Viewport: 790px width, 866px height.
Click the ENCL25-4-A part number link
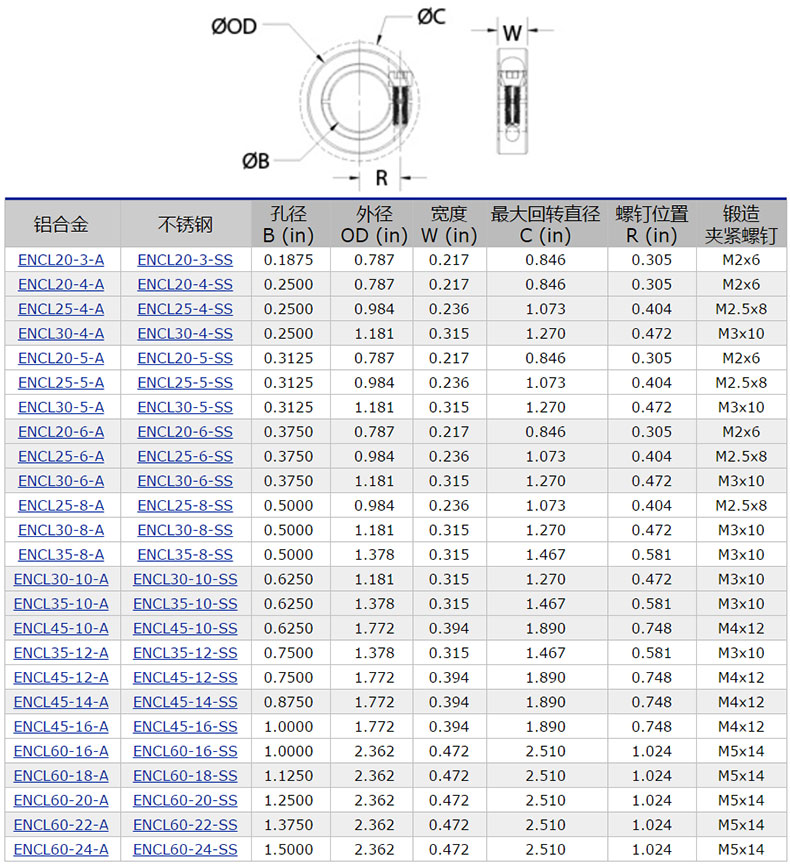[61, 309]
